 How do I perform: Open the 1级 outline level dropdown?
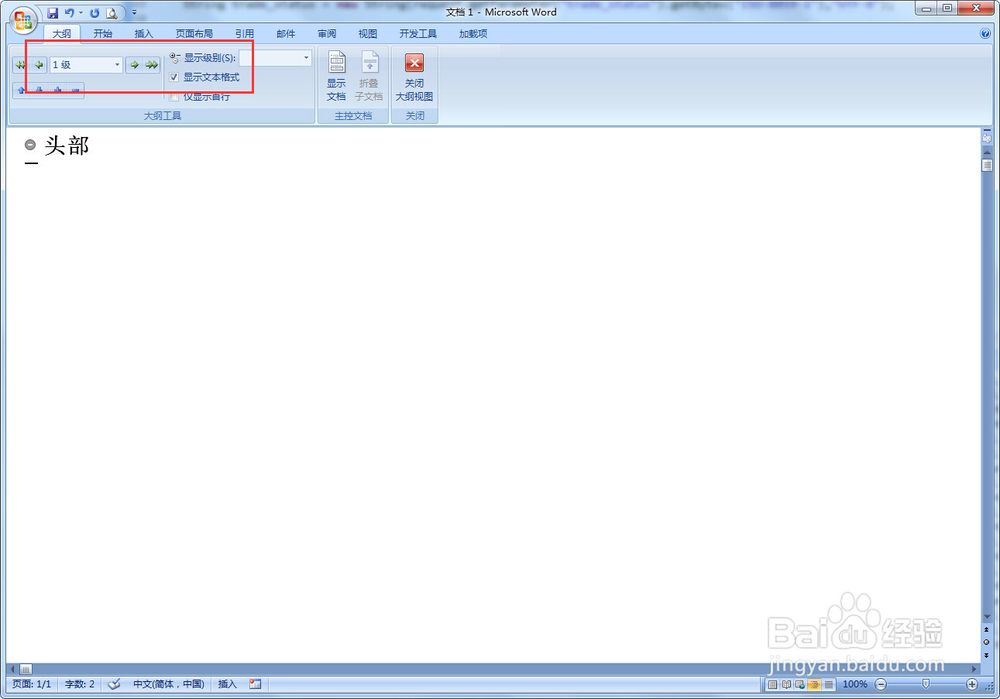(116, 63)
